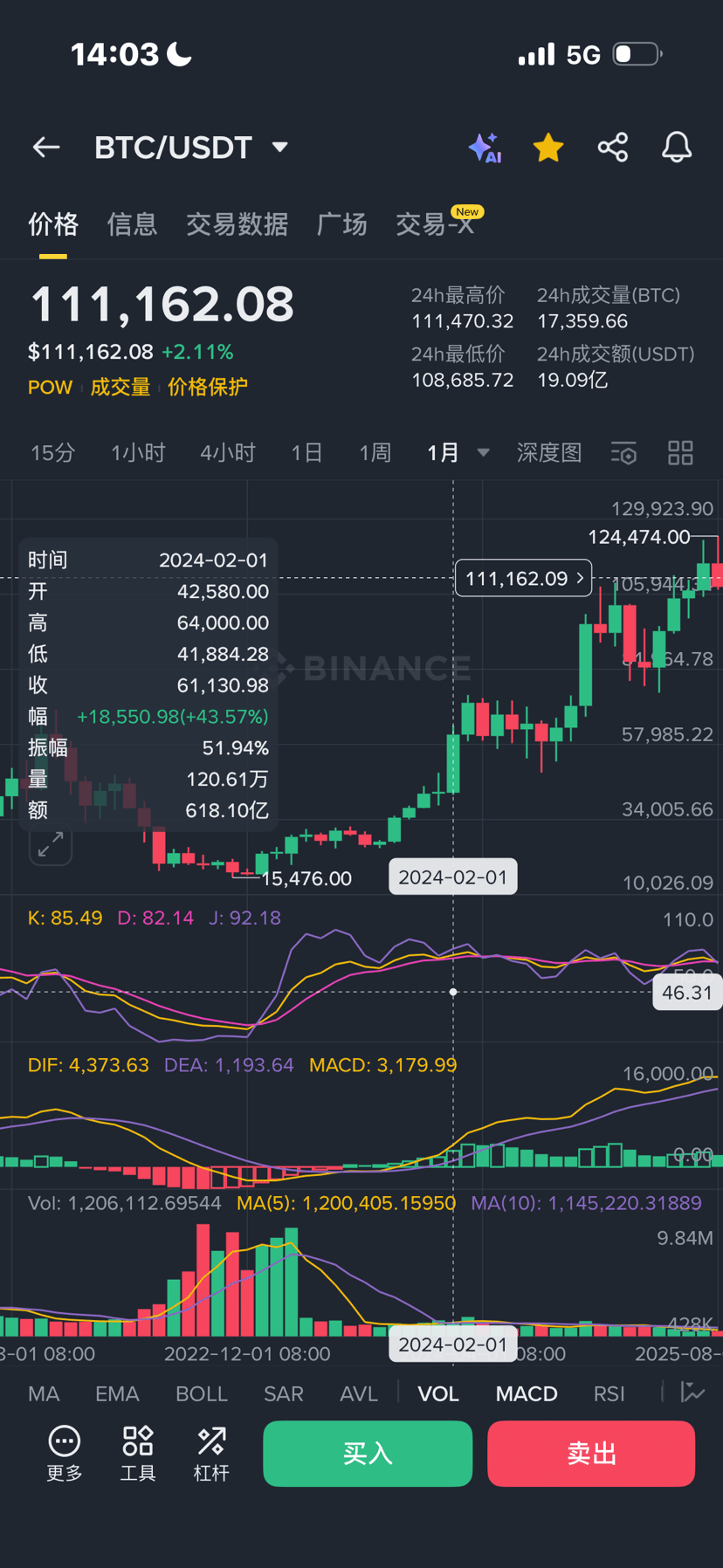Open the AI analysis sparkle icon
Screen dimensions: 723x1568
point(485,148)
